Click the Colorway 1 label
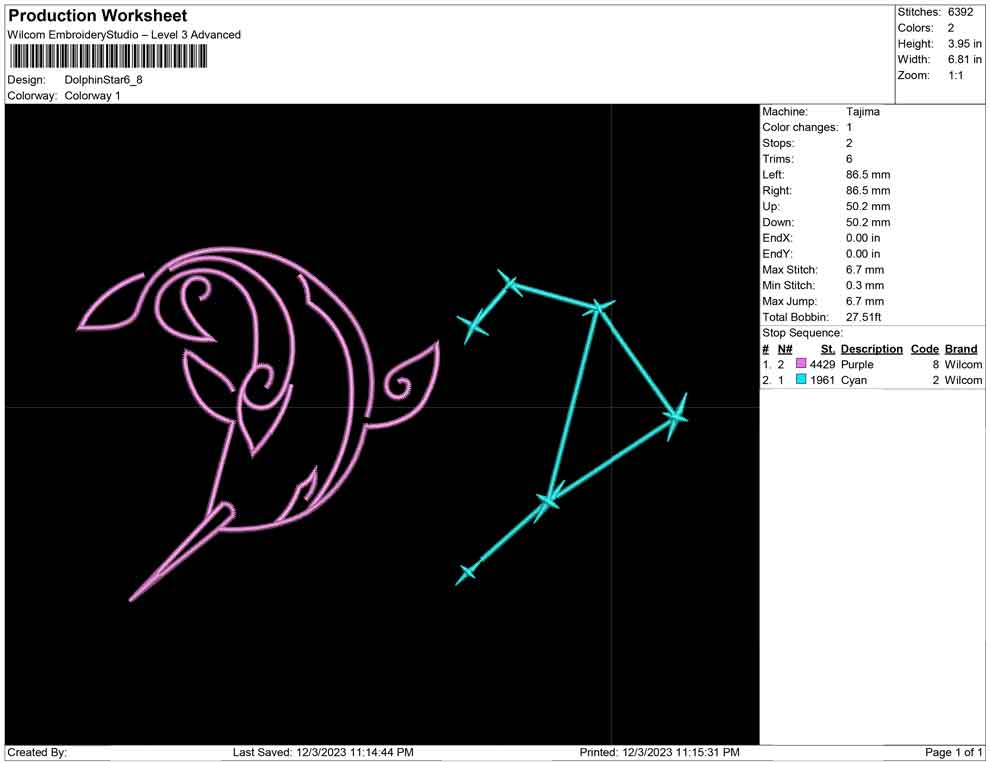 (92, 96)
